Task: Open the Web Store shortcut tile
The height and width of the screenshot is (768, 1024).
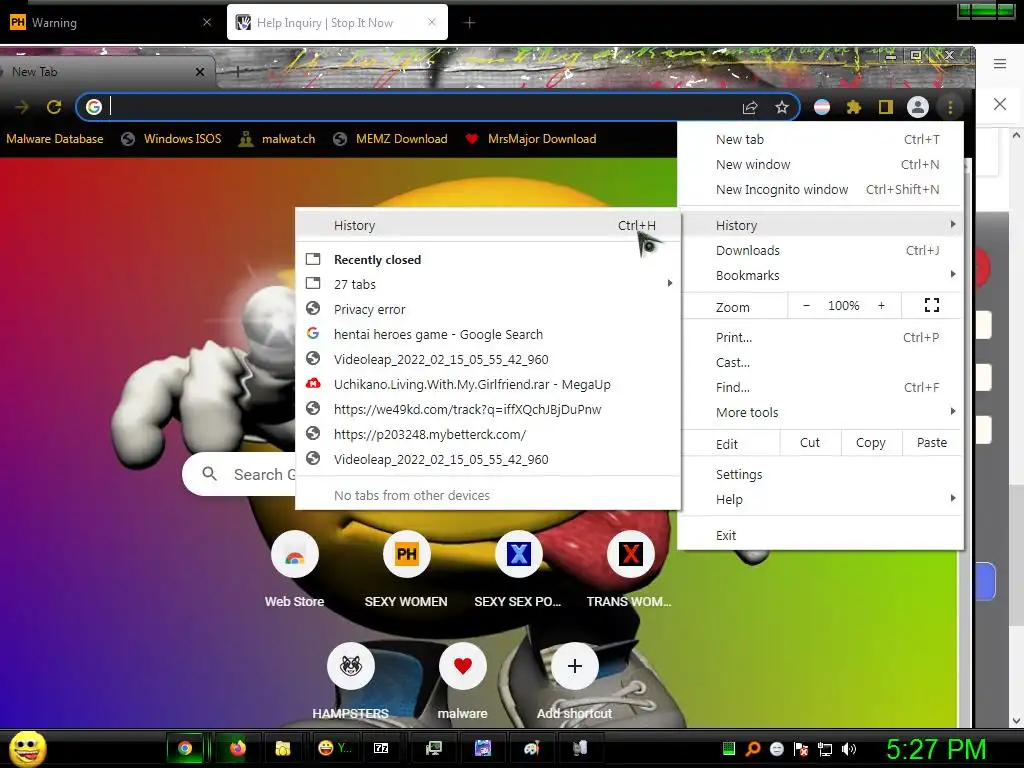Action: tap(295, 554)
